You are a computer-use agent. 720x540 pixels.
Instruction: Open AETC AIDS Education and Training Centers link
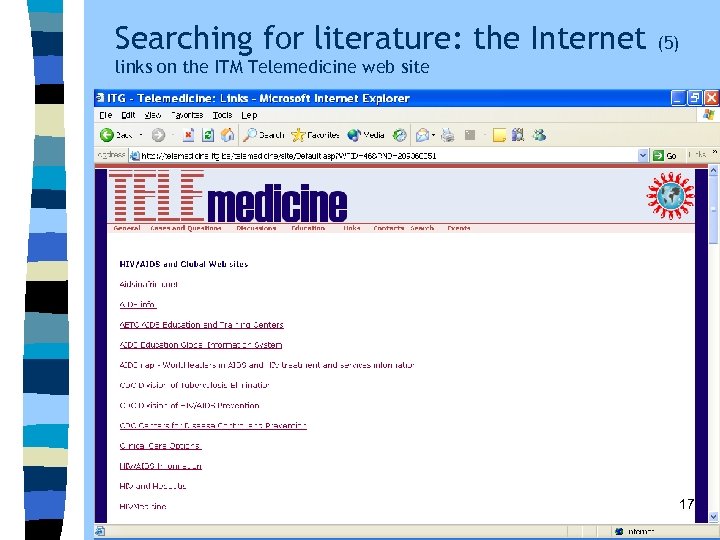[202, 325]
